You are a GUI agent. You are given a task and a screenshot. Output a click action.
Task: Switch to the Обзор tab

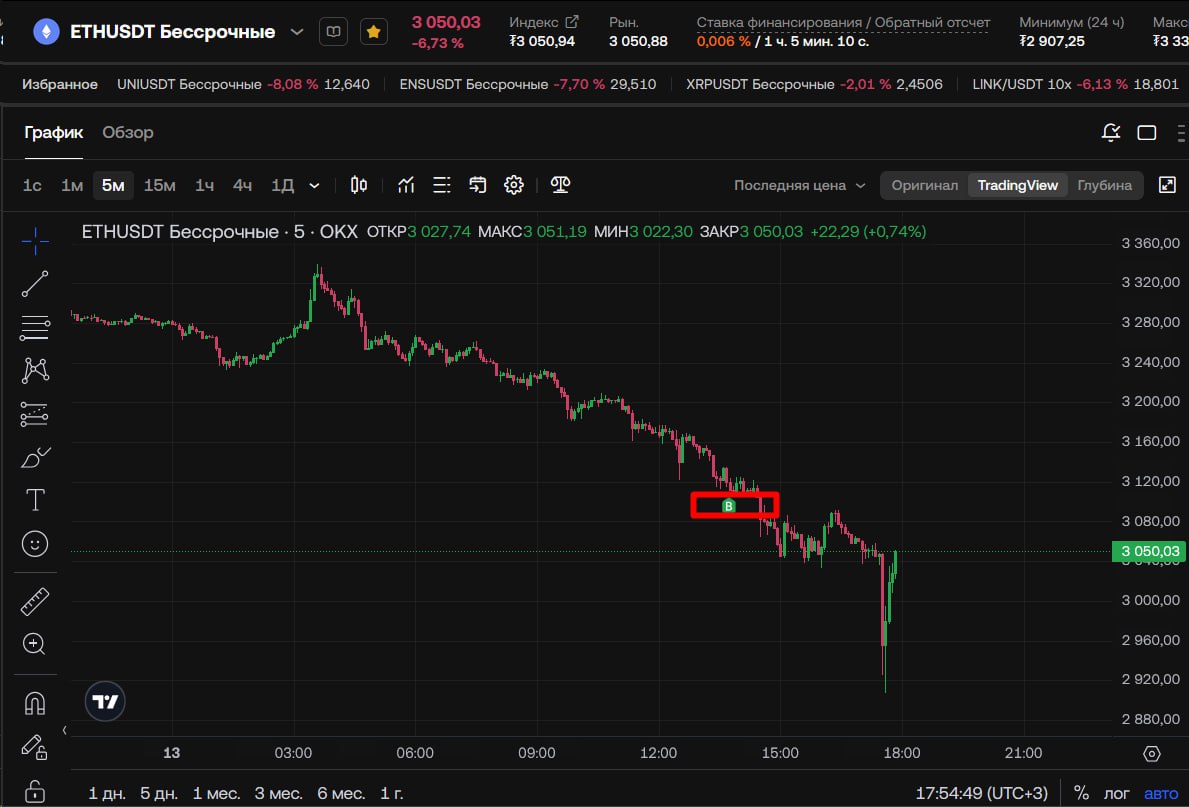point(128,133)
